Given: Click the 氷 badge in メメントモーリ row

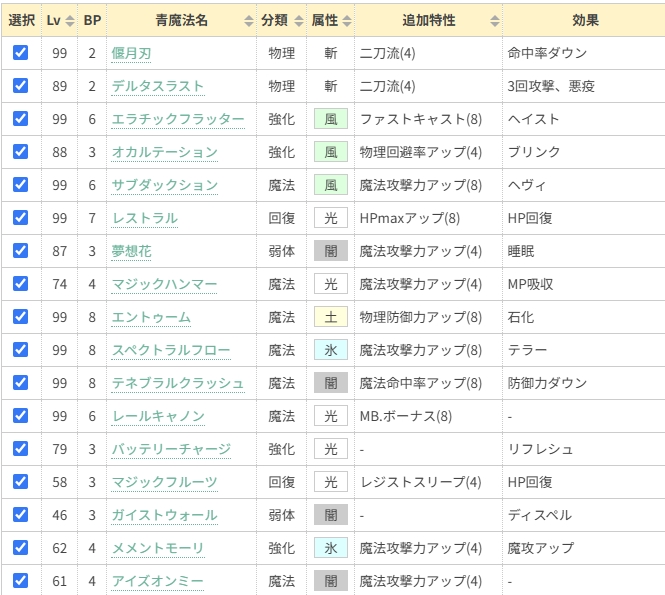Looking at the screenshot, I should (x=330, y=548).
